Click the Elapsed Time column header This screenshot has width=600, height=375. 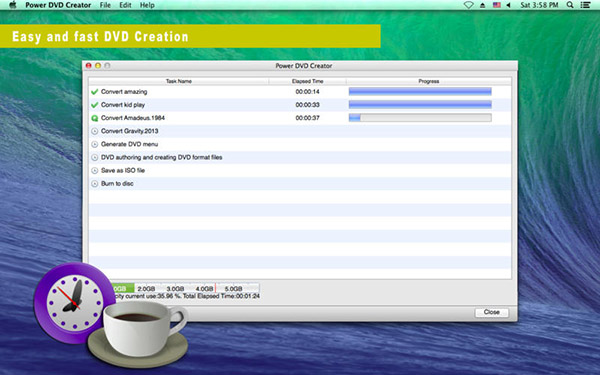click(x=307, y=81)
